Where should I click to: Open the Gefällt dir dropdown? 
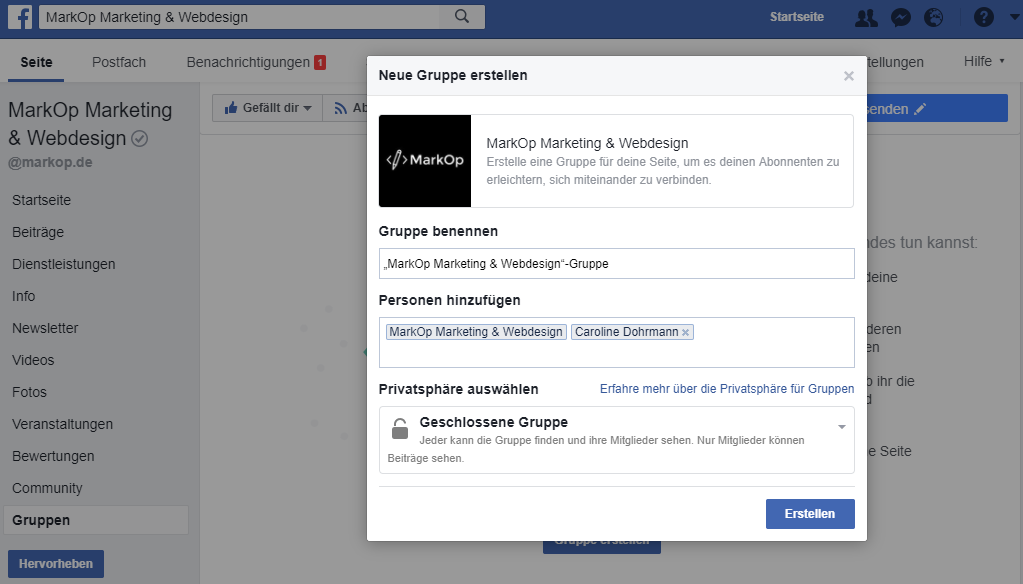[x=267, y=108]
